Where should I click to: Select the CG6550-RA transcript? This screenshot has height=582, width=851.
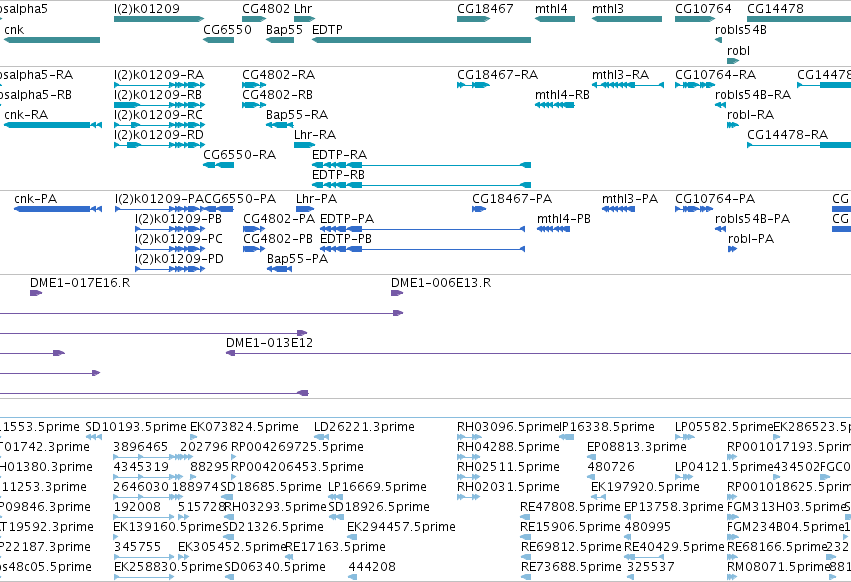pyautogui.click(x=219, y=166)
